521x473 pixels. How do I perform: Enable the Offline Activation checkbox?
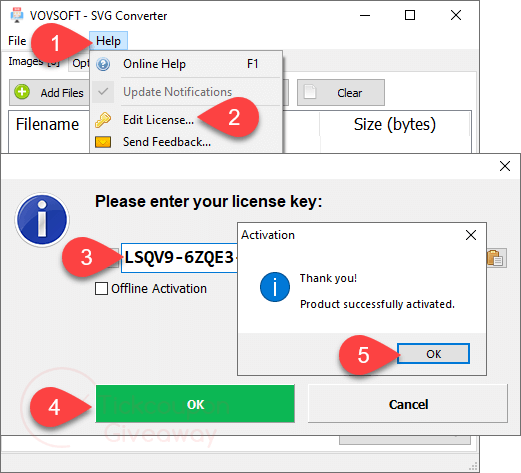(101, 289)
